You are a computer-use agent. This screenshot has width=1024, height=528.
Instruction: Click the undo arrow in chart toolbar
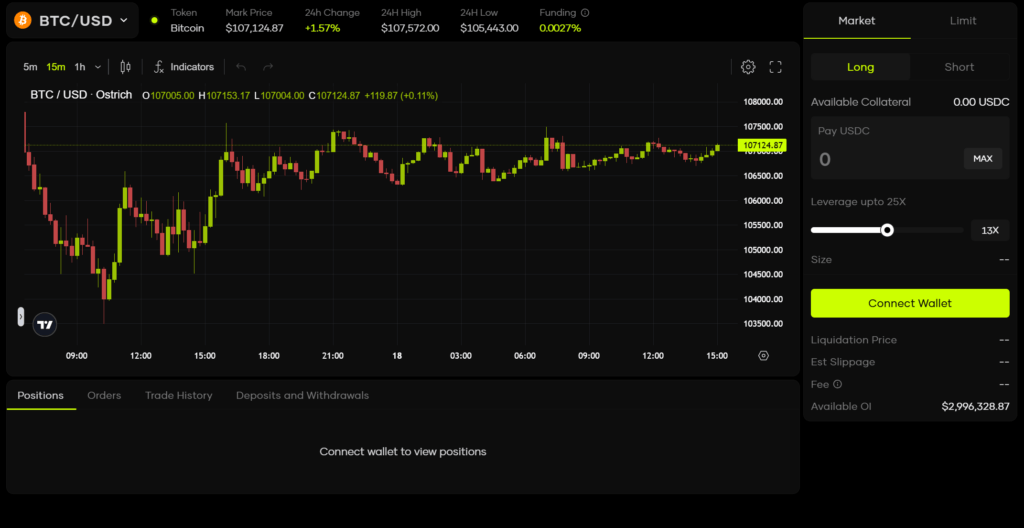pyautogui.click(x=241, y=67)
